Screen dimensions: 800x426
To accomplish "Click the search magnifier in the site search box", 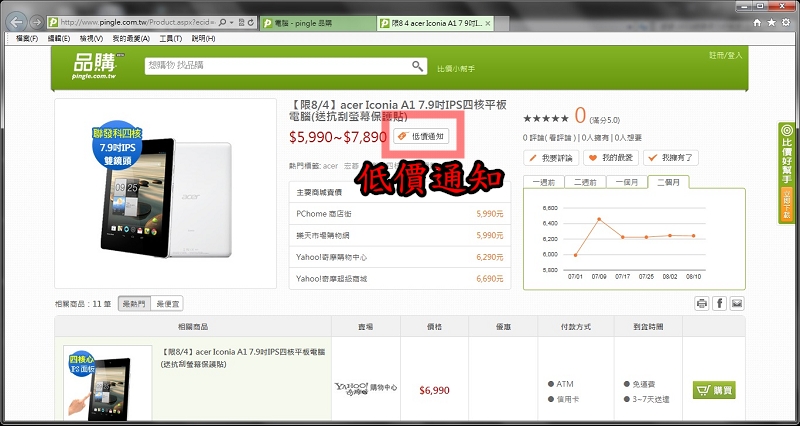I will 418,66.
